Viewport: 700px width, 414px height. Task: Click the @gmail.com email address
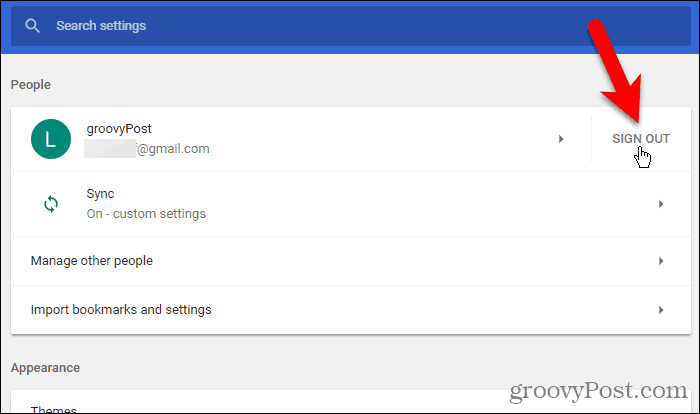tap(147, 149)
